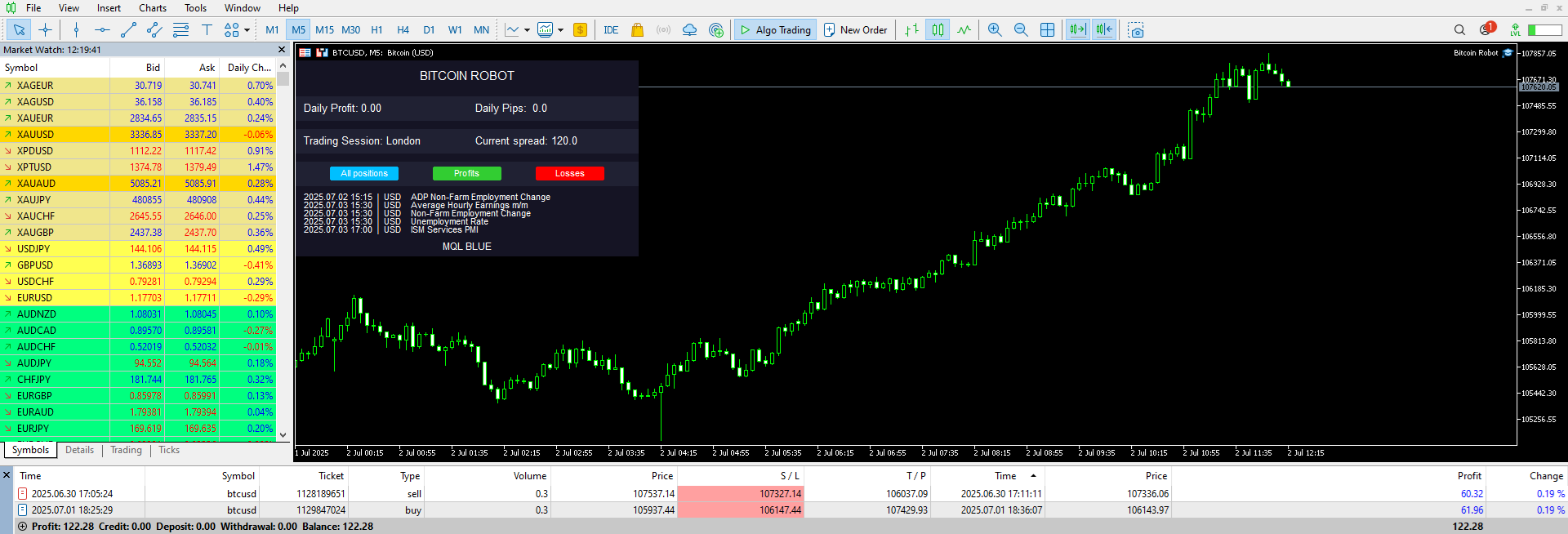Expand the Profit summary row

point(22,527)
